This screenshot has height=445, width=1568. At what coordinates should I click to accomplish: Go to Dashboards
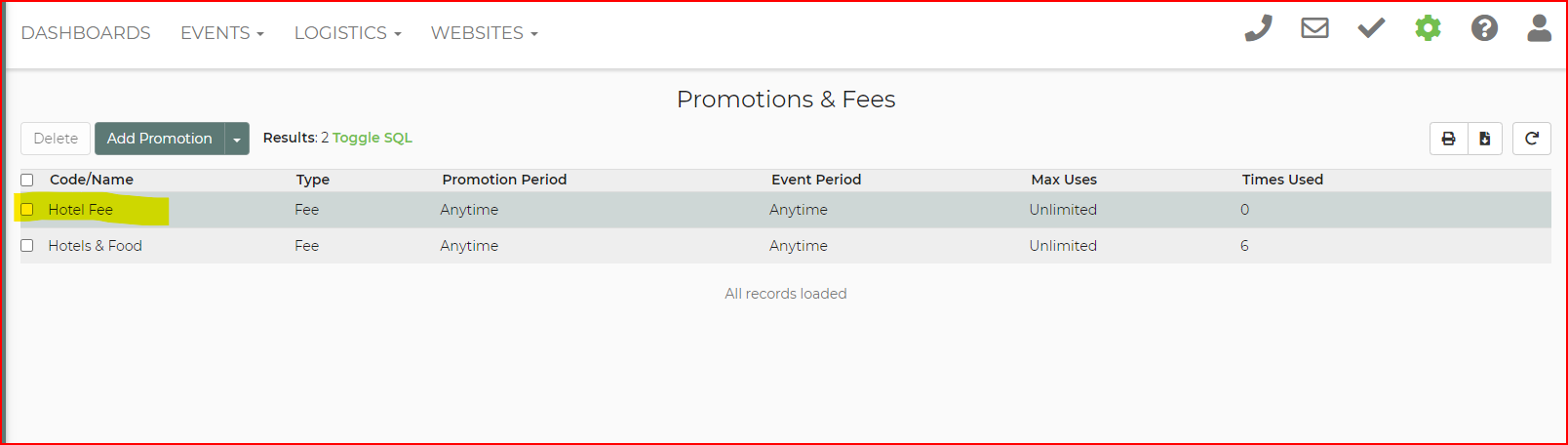[x=86, y=33]
